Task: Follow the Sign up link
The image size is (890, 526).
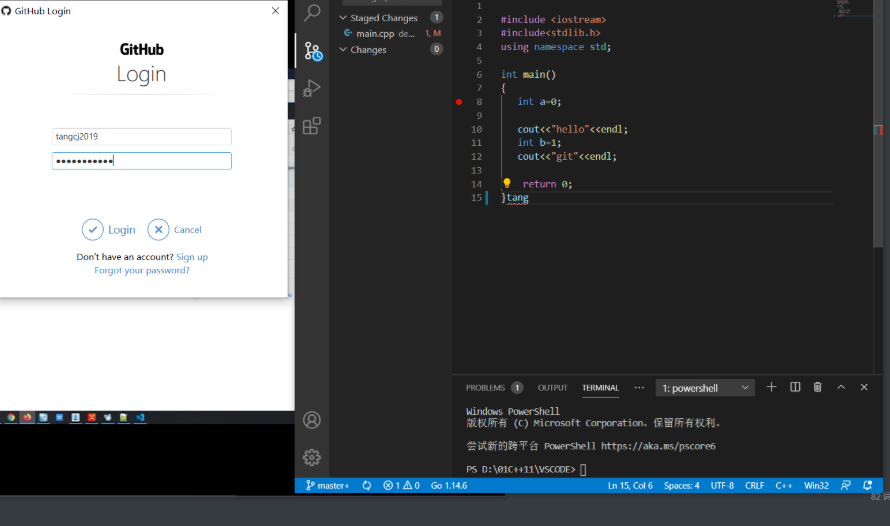Action: [192, 257]
